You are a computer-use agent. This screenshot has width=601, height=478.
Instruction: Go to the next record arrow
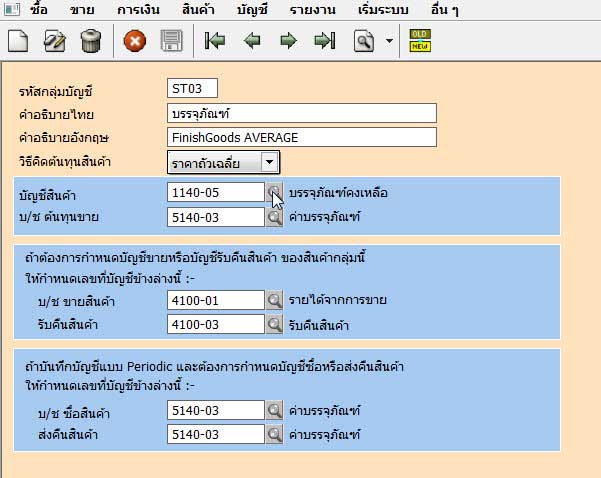(x=288, y=41)
